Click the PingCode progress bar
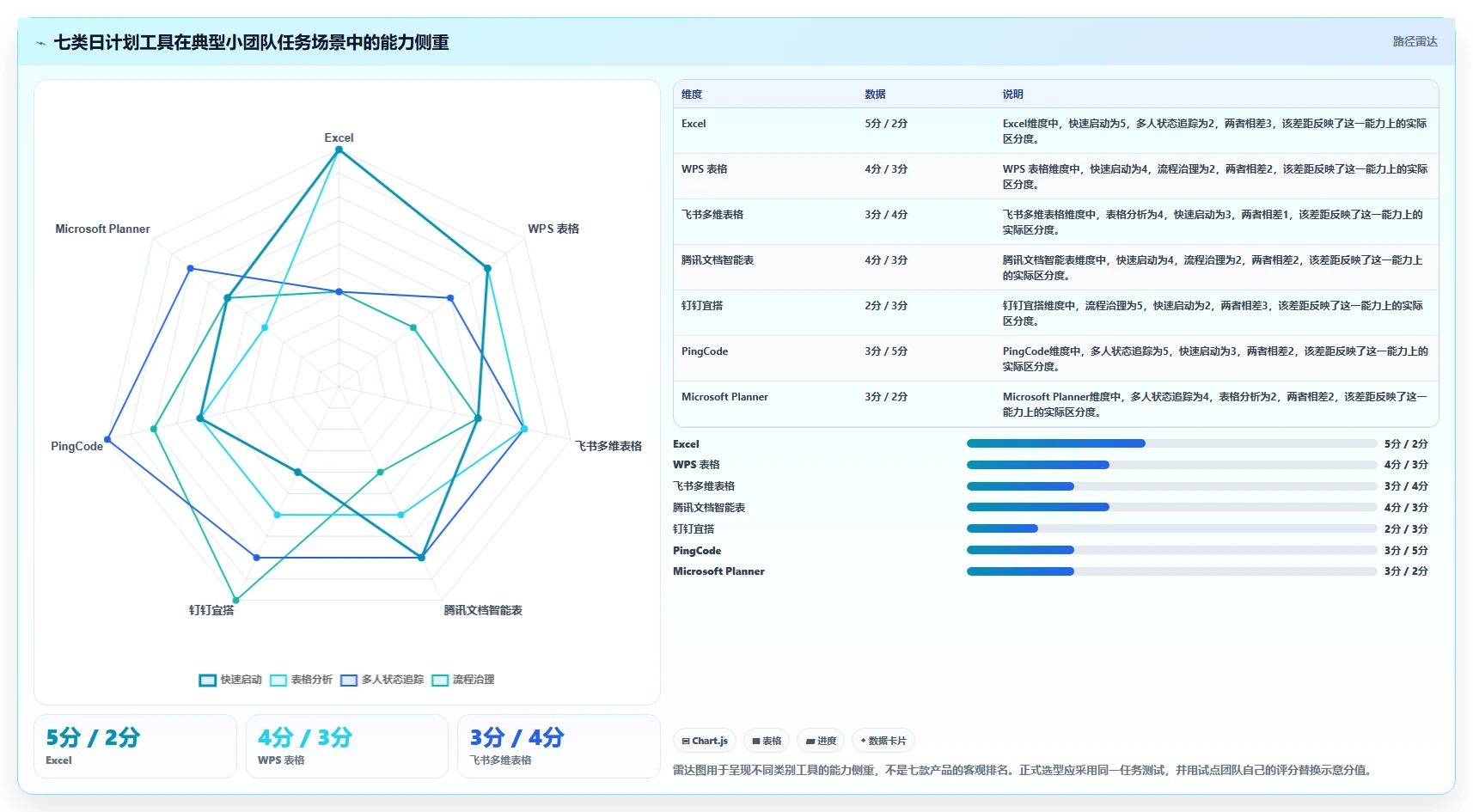 click(x=1171, y=550)
